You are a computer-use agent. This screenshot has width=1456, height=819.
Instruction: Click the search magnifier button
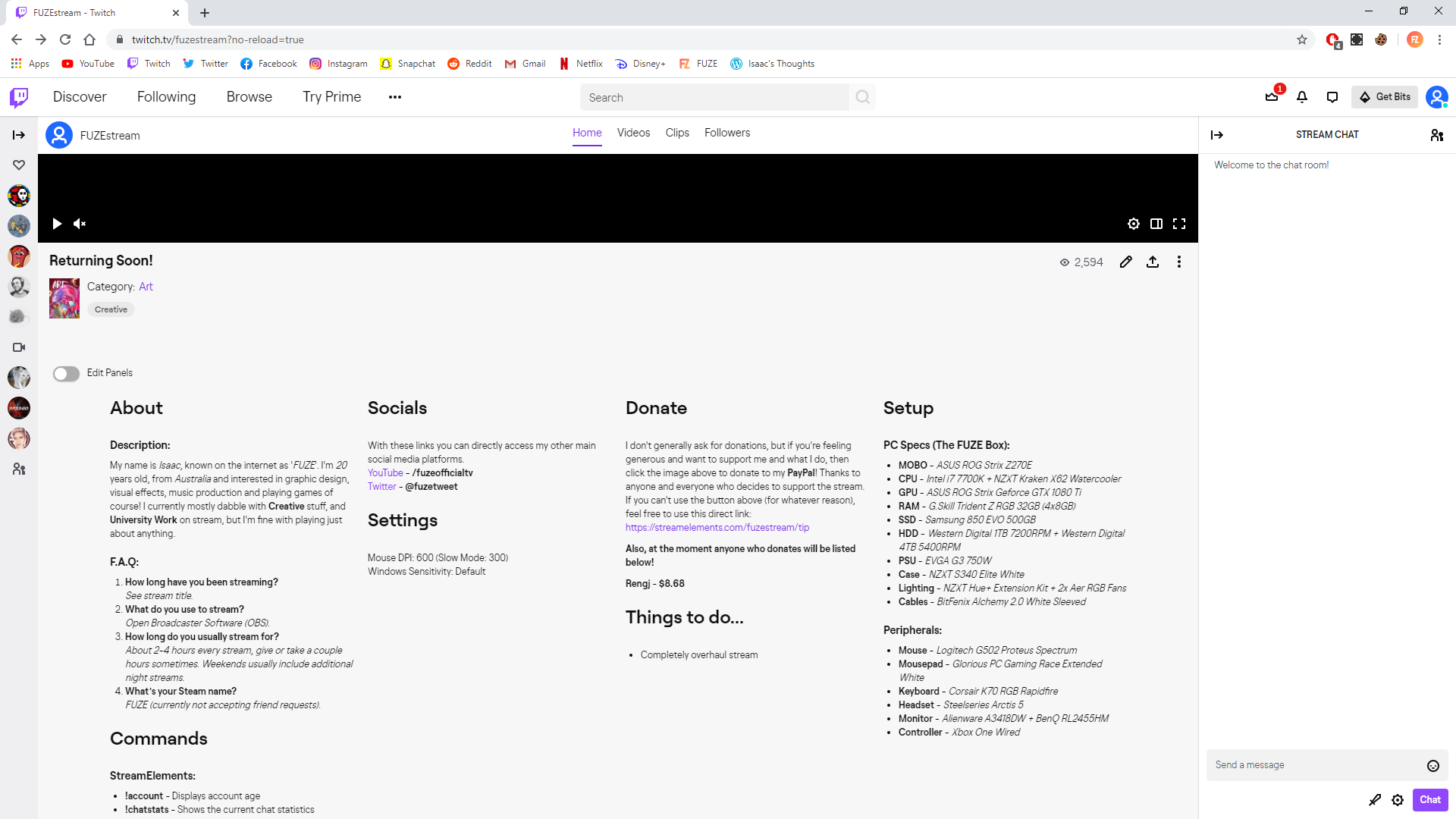(862, 97)
